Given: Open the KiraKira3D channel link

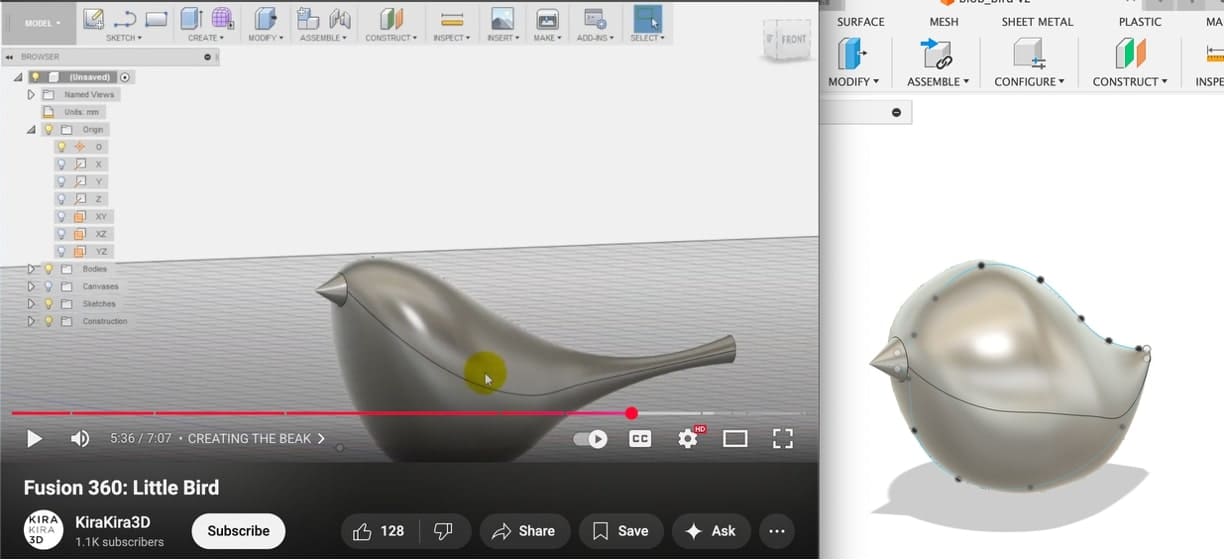Looking at the screenshot, I should [113, 523].
